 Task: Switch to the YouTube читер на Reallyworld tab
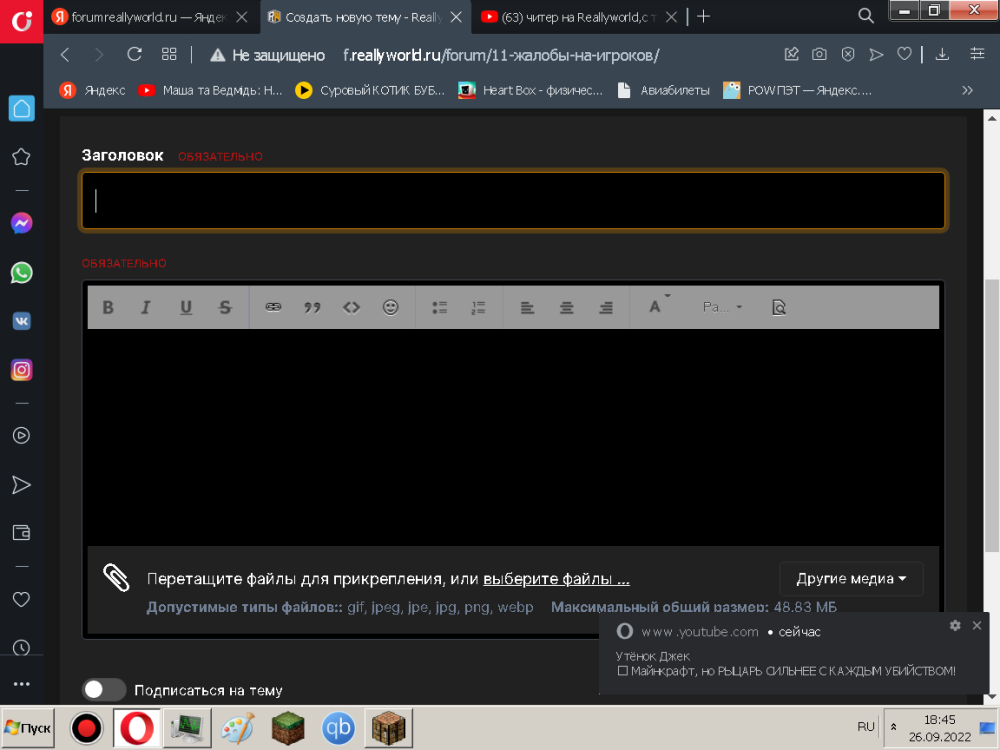pos(580,17)
